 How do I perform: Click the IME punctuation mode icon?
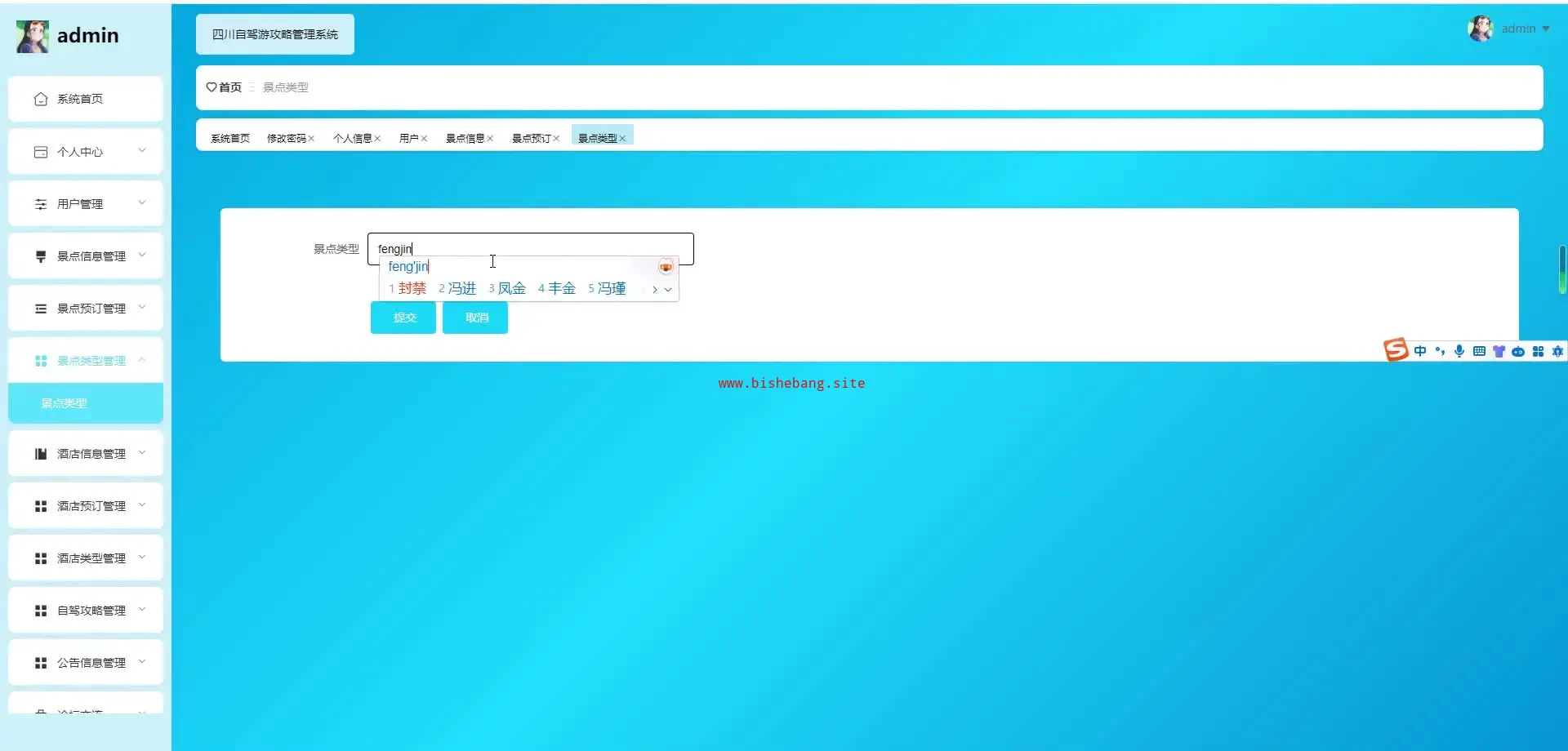click(x=1440, y=351)
